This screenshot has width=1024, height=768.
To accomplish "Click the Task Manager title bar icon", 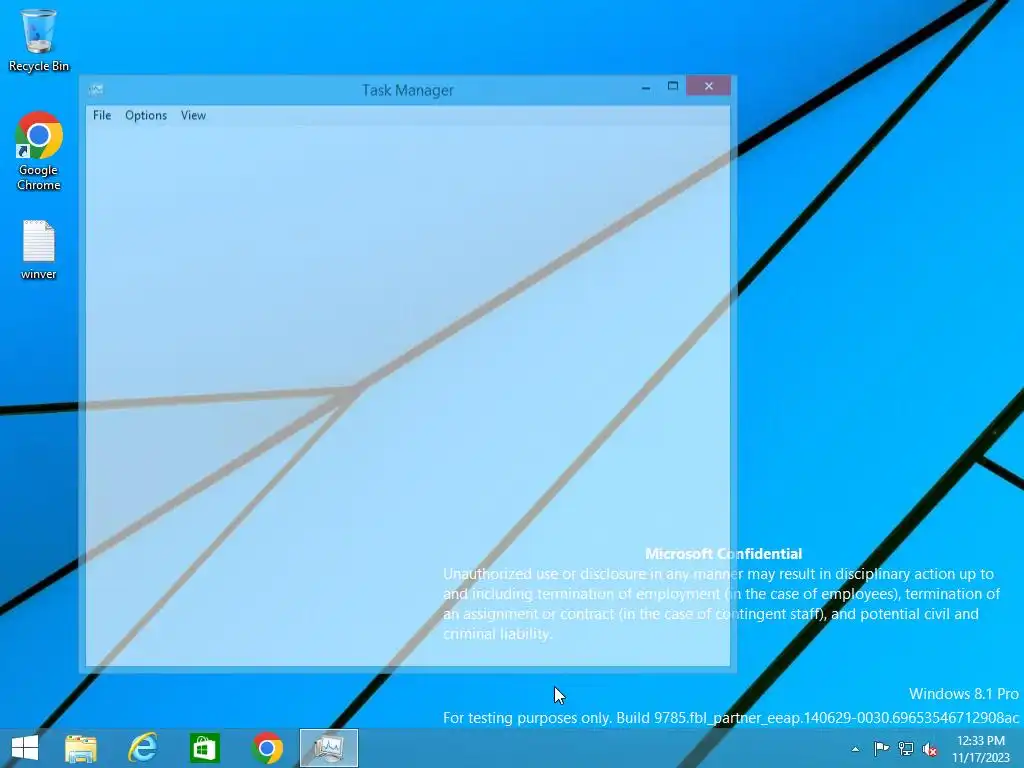I will (x=96, y=89).
